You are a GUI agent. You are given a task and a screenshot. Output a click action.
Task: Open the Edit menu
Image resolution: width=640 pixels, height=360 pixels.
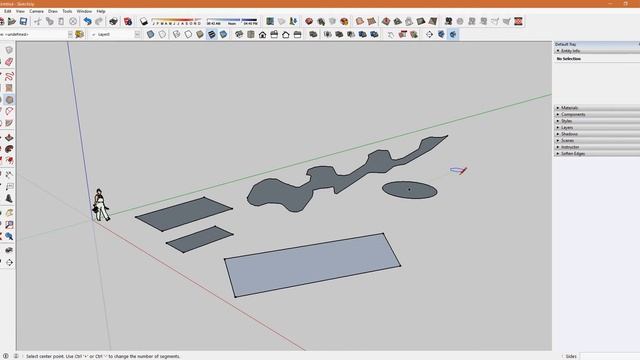click(7, 11)
